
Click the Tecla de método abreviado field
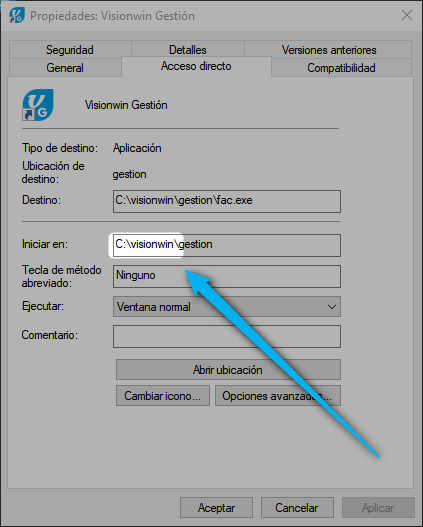pos(227,276)
